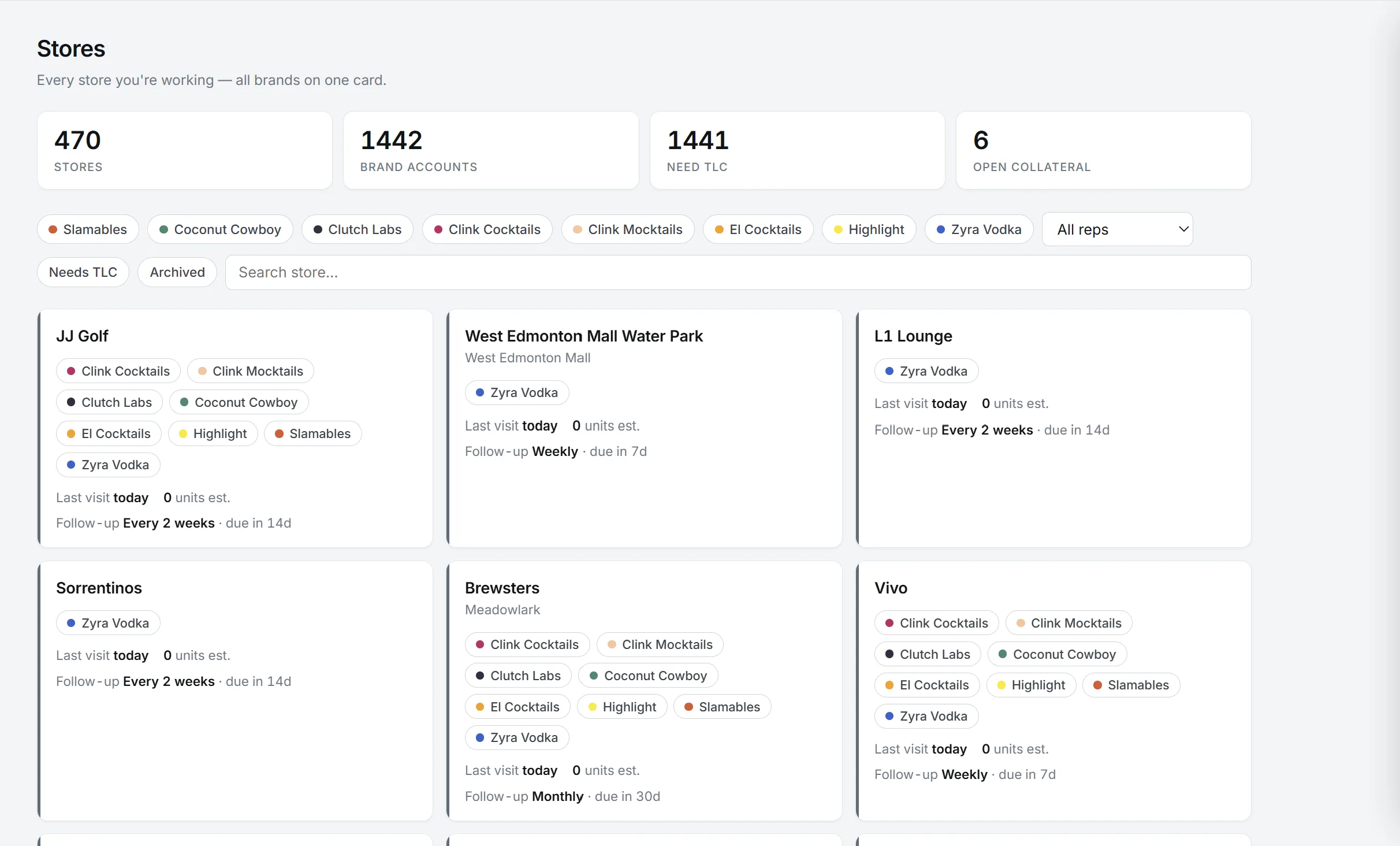Enable the Needs TLC filter
Viewport: 1400px width, 846px height.
(83, 272)
